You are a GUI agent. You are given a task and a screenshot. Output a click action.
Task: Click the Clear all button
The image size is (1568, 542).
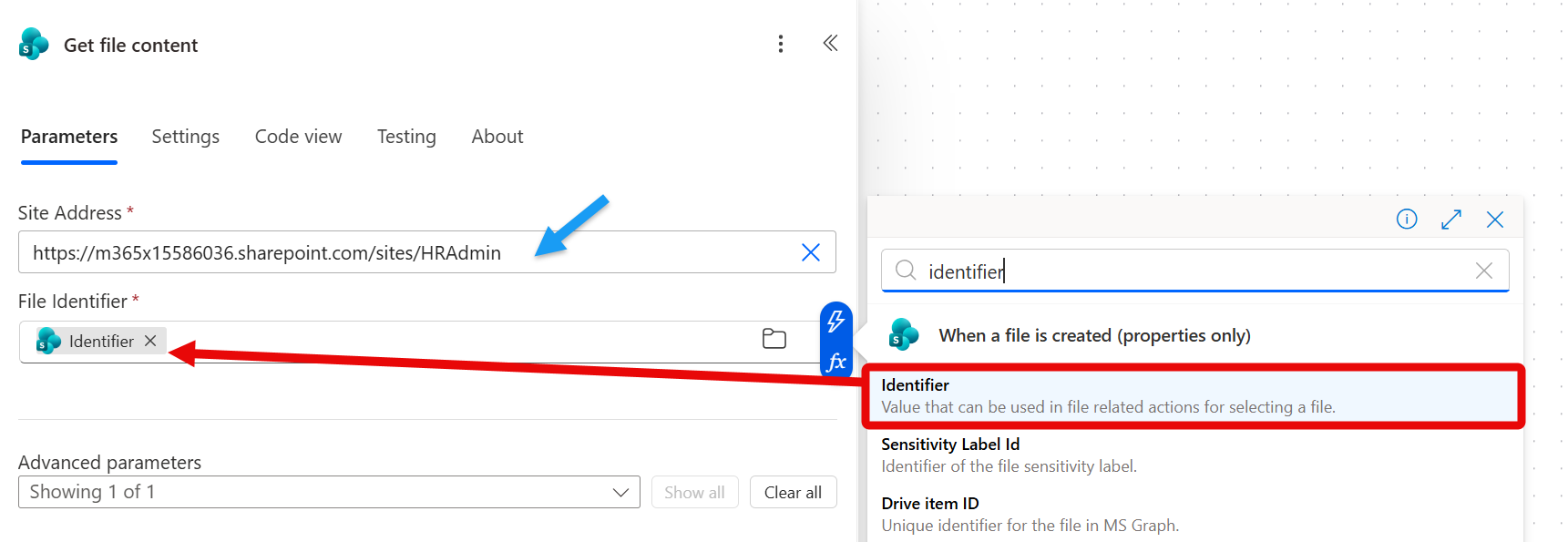click(793, 492)
